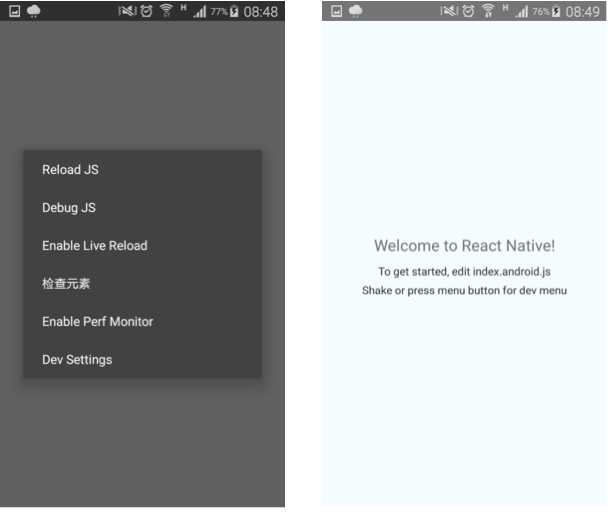Image resolution: width=608 pixels, height=513 pixels.
Task: Tap the 08:48 clock text
Action: pos(261,12)
